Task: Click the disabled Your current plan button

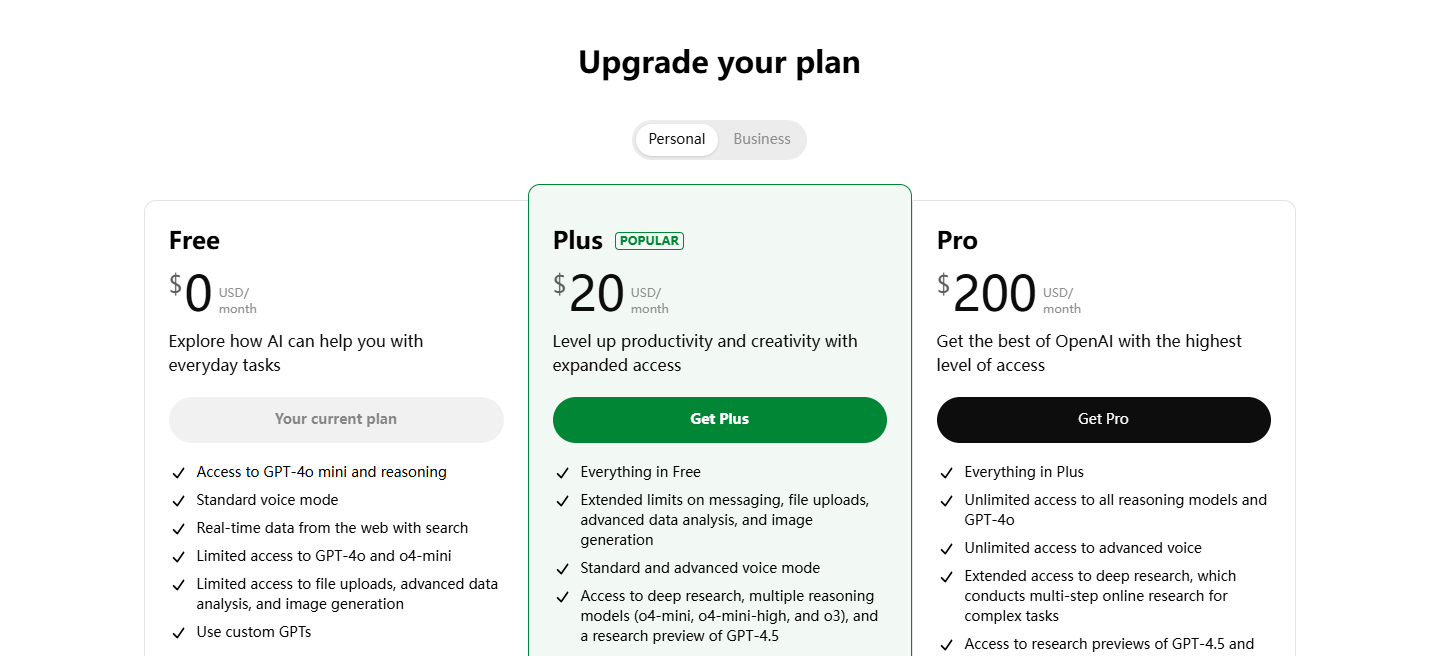Action: click(x=336, y=419)
